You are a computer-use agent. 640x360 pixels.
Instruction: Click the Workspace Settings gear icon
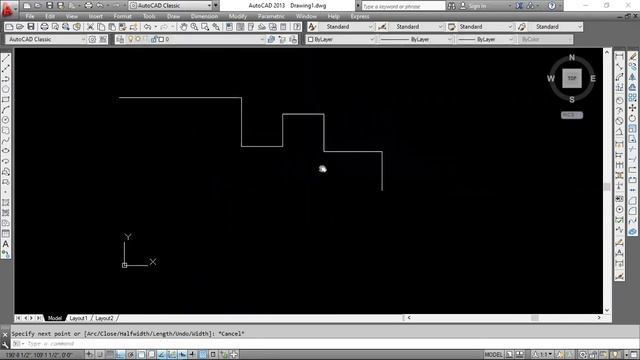(92, 39)
